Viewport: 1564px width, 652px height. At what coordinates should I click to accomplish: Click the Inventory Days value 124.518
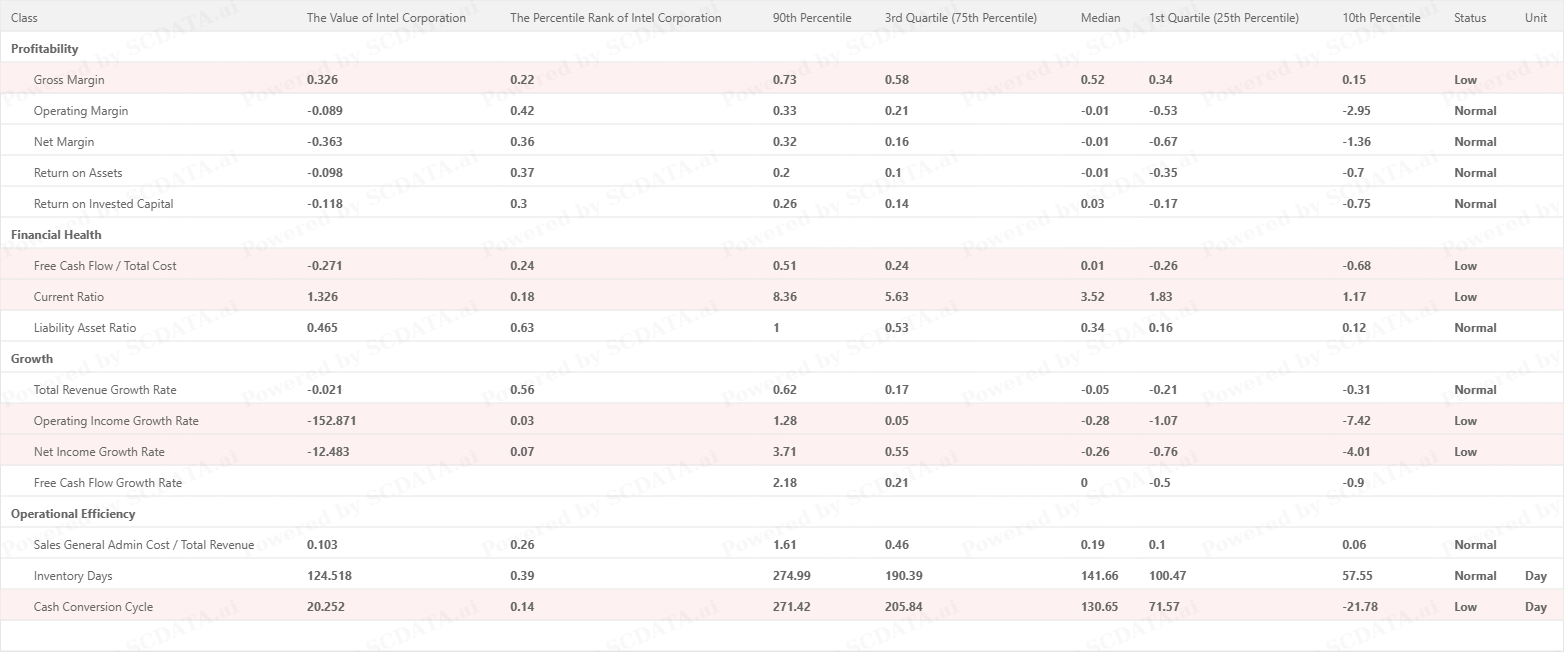[329, 576]
